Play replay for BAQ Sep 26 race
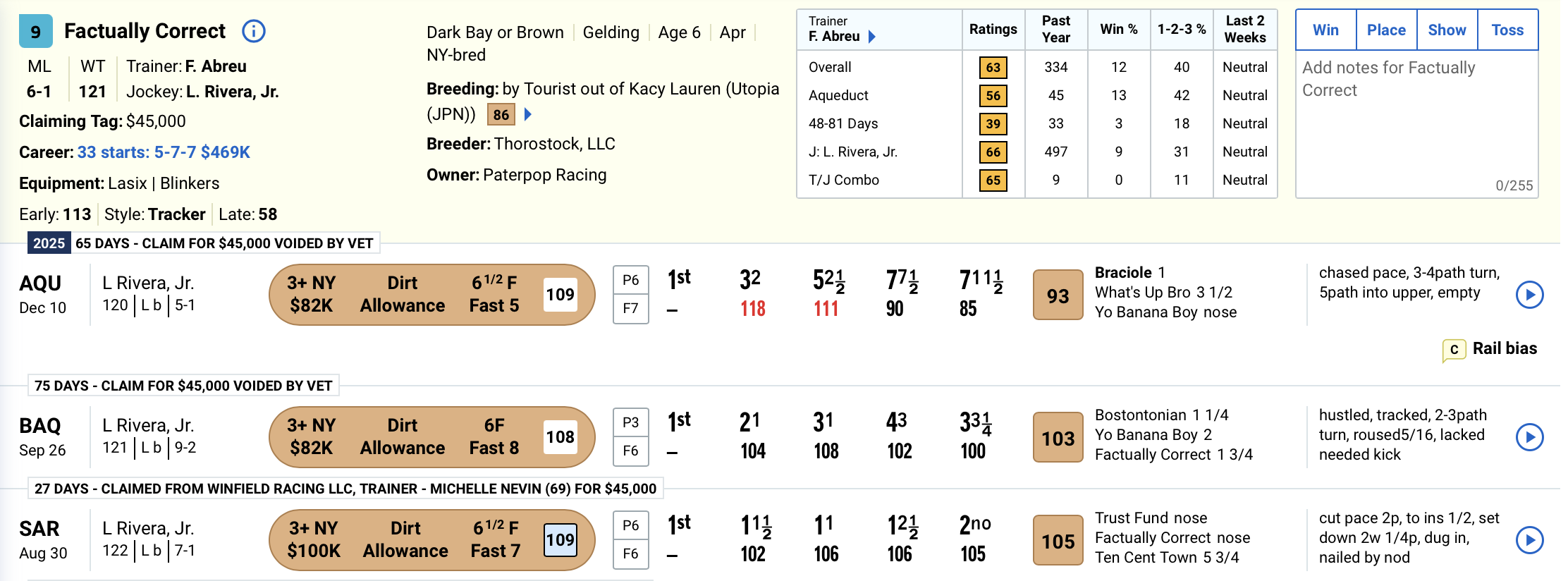Screen dimensions: 1568x581 click(1529, 437)
